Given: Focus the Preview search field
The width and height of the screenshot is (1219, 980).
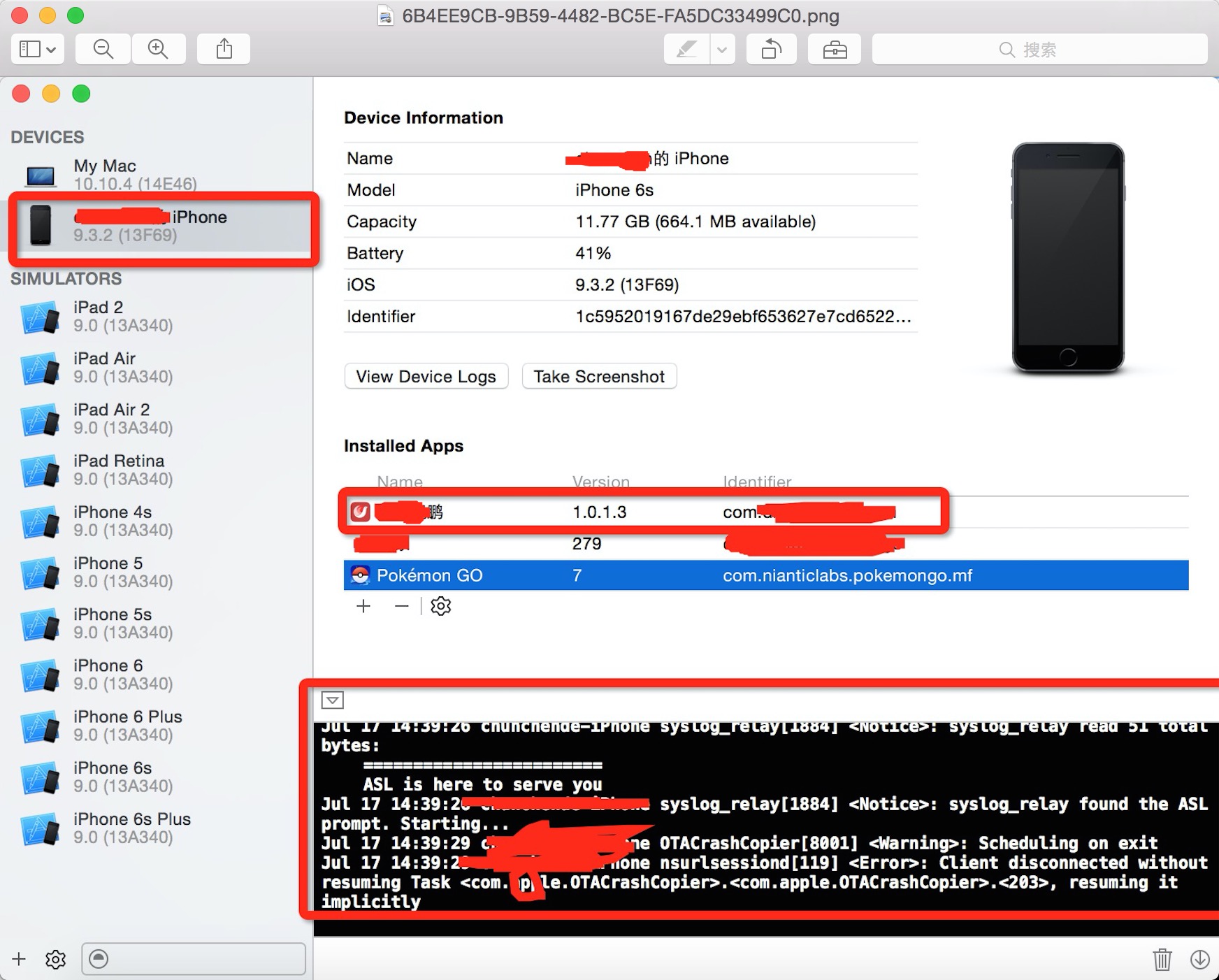Looking at the screenshot, I should [x=1039, y=49].
